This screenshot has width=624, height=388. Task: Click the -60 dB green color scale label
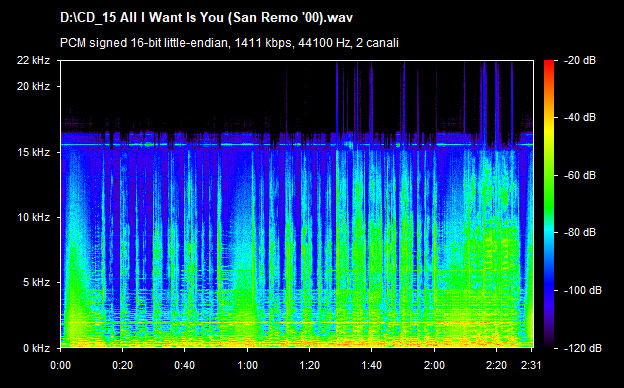tap(580, 175)
